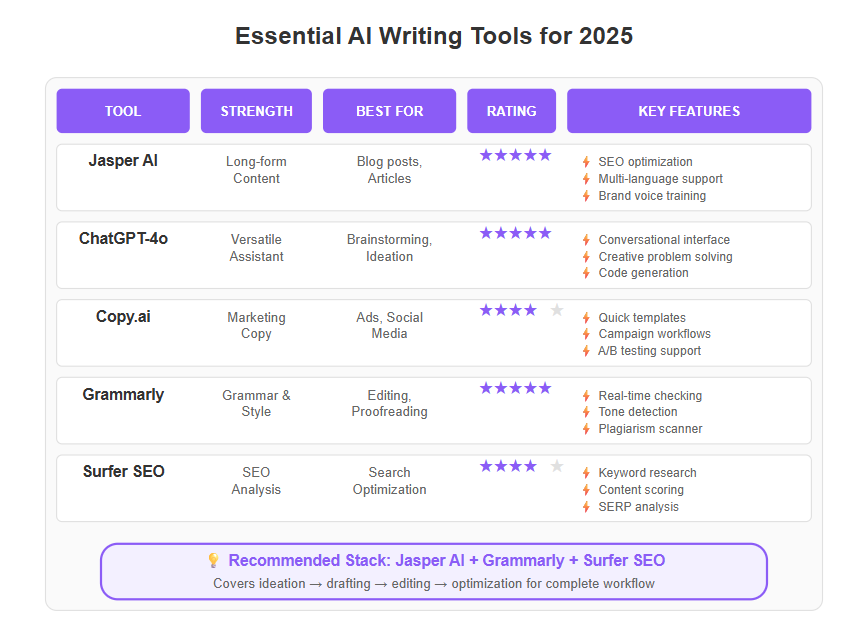Click the lightning icon beside Code generation
867x642 pixels.
[x=586, y=273]
